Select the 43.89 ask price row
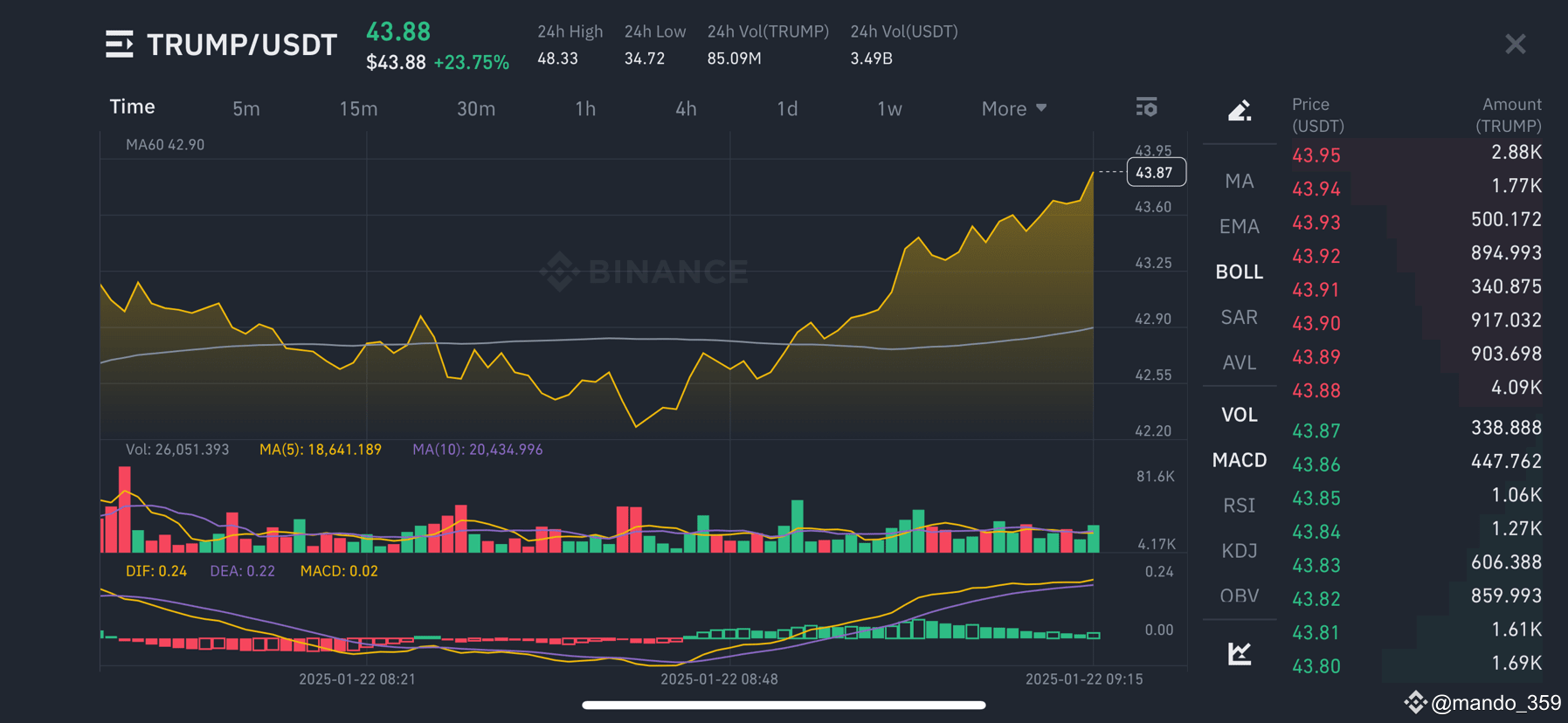 1417,356
